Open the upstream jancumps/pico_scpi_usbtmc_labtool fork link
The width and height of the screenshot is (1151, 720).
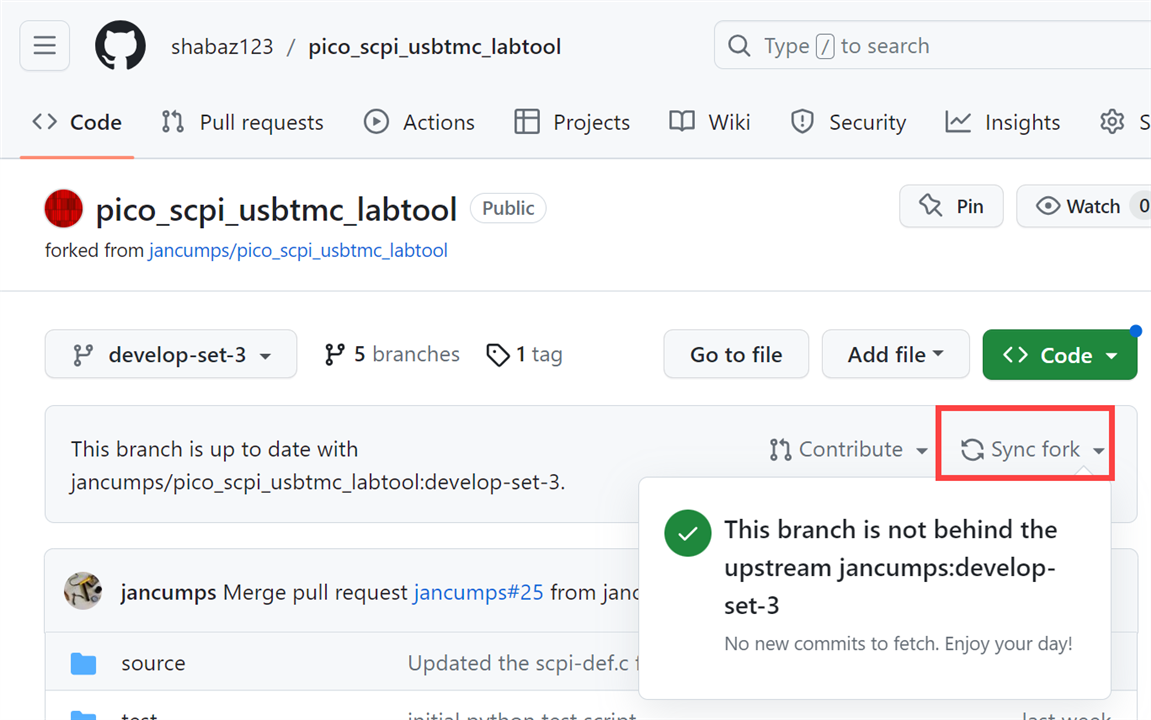(298, 250)
